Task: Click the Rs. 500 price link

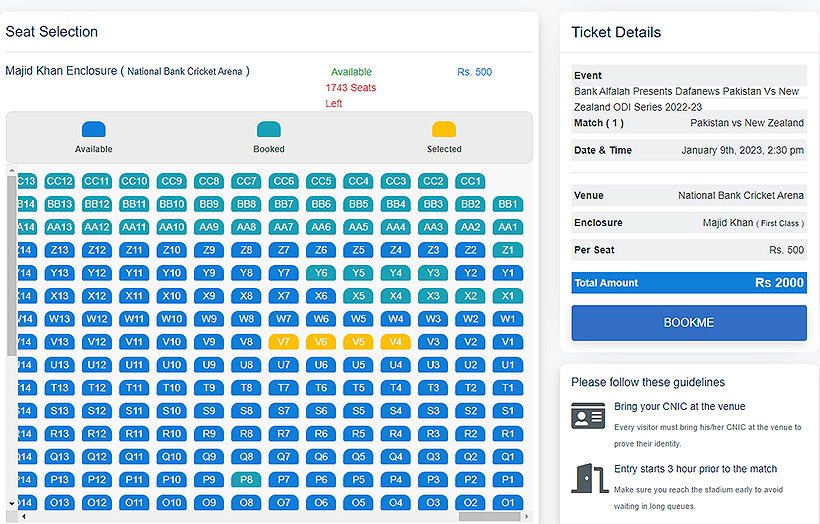Action: pyautogui.click(x=474, y=72)
